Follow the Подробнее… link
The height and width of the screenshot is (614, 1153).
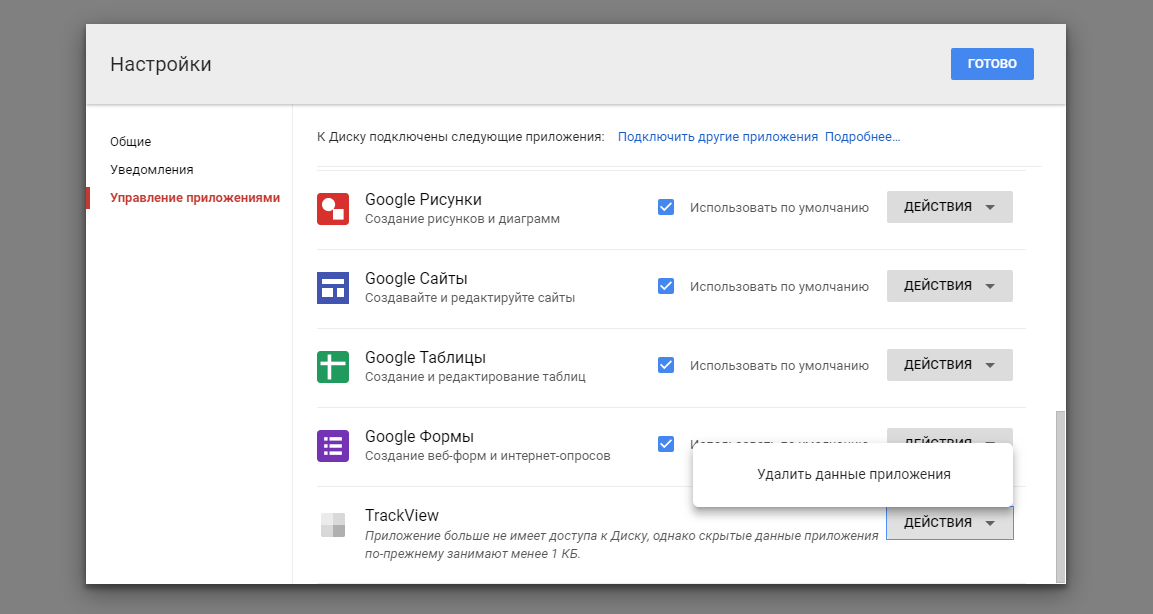click(x=863, y=137)
